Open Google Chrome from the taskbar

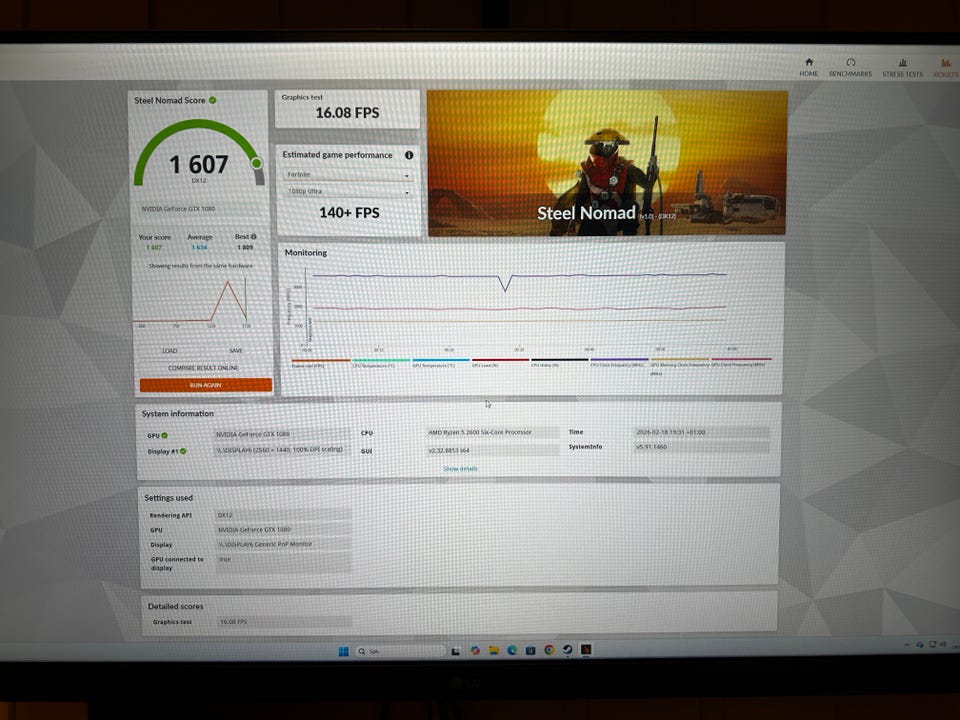click(x=549, y=650)
